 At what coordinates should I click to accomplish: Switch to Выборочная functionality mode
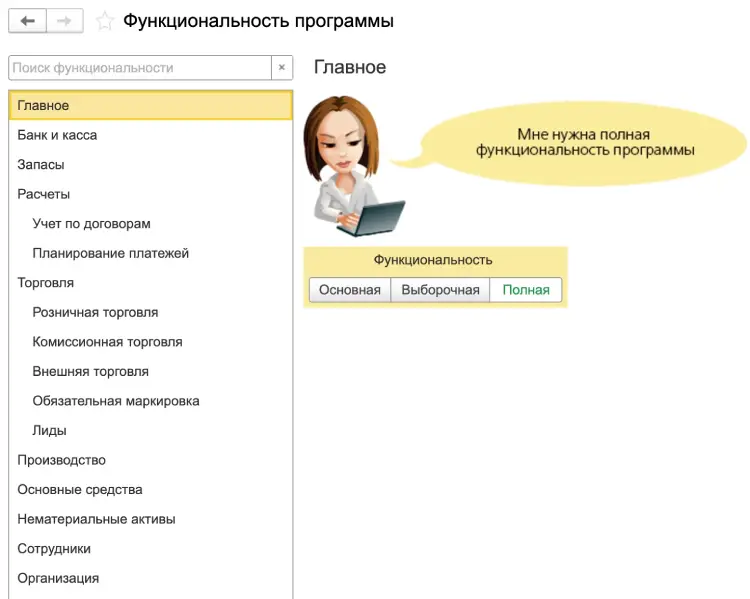[440, 290]
